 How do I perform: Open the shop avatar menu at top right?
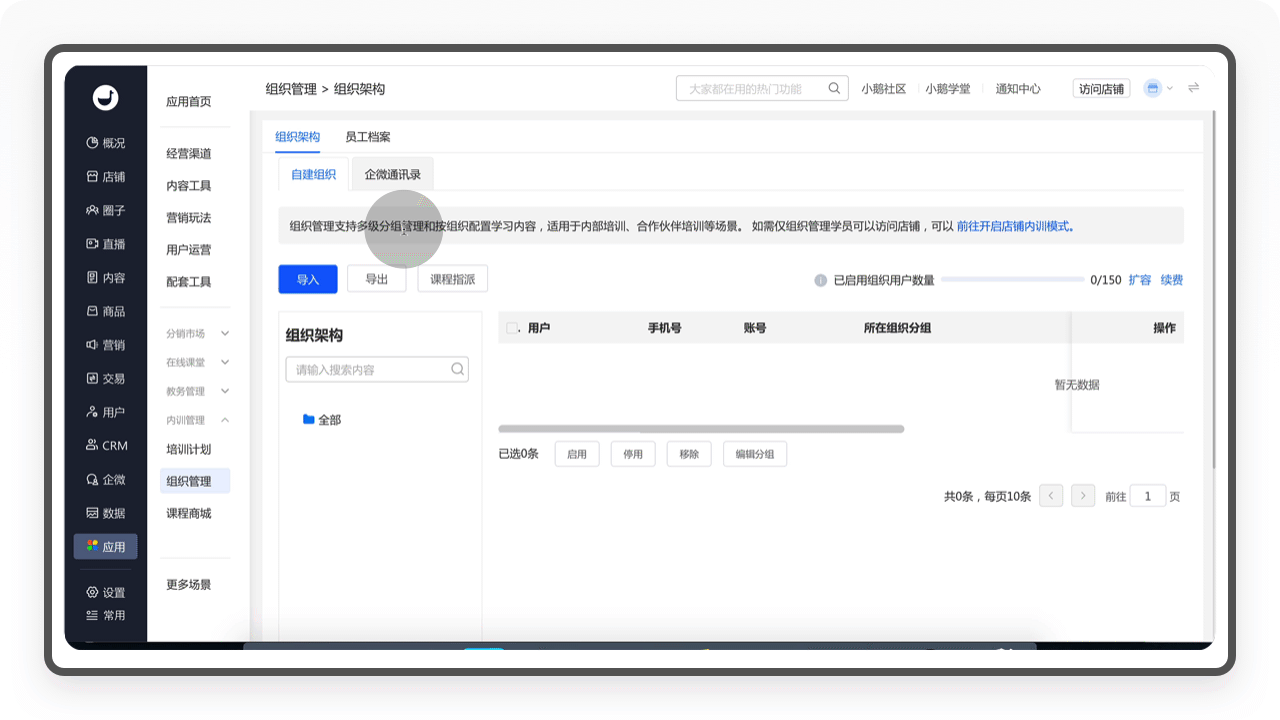coord(1158,88)
